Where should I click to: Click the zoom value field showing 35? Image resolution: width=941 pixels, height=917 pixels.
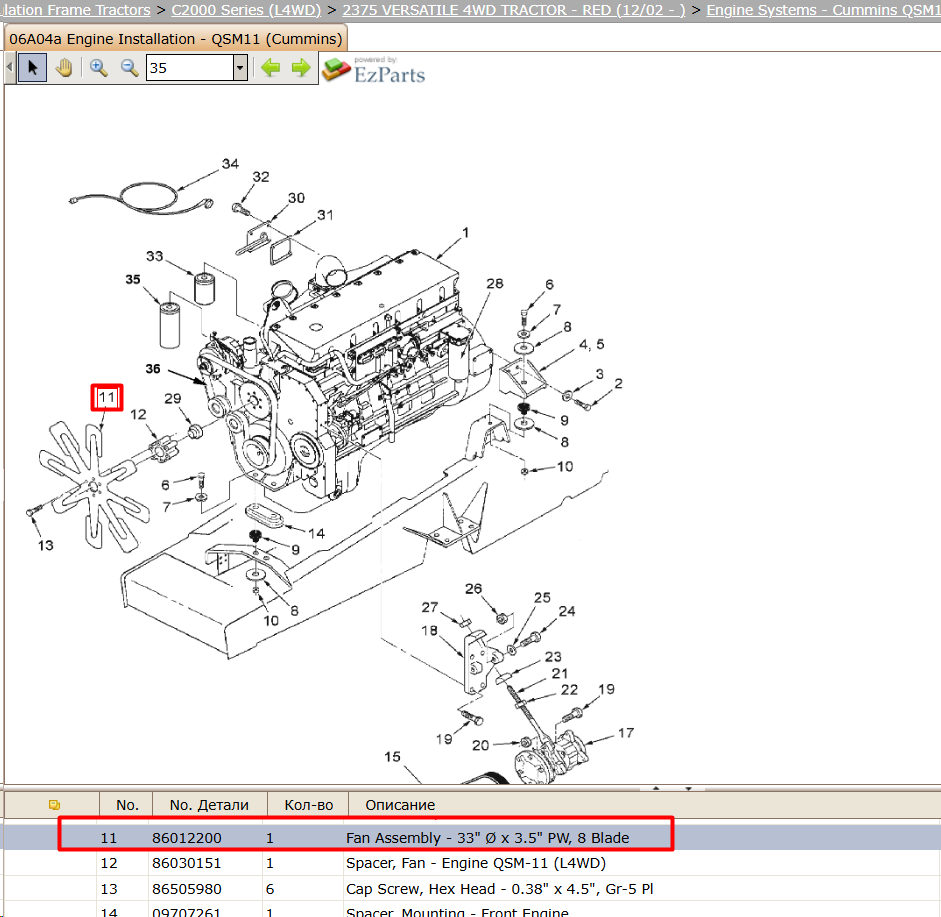[x=190, y=67]
